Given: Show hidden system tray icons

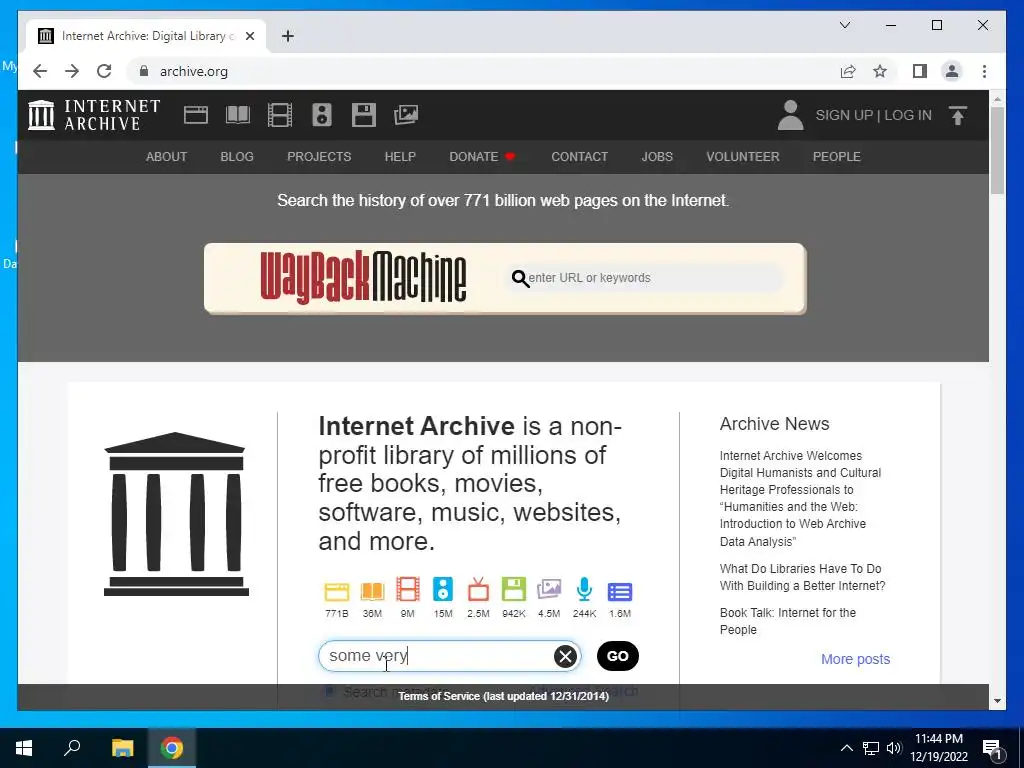Looking at the screenshot, I should click(x=846, y=748).
